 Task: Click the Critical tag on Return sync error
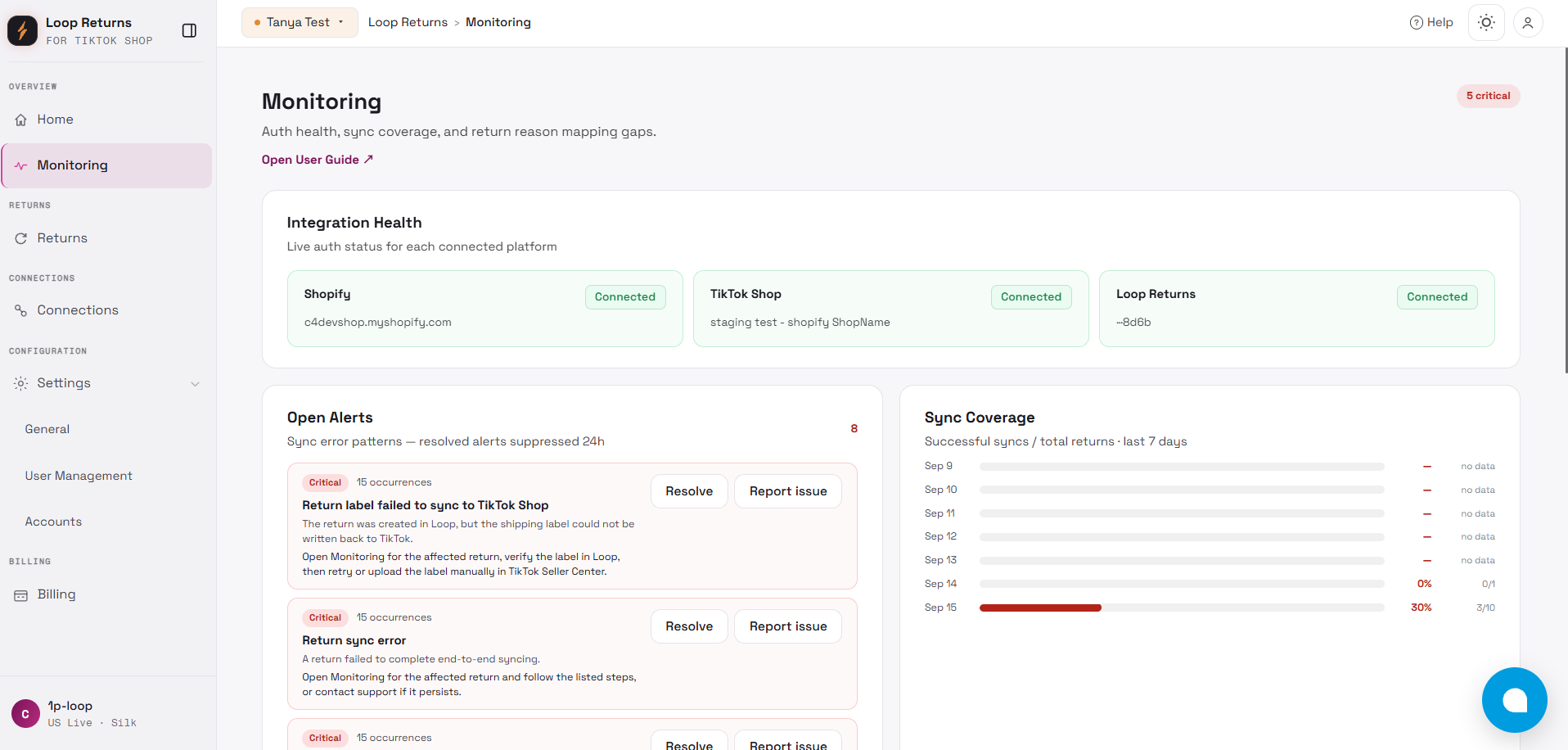click(x=325, y=617)
